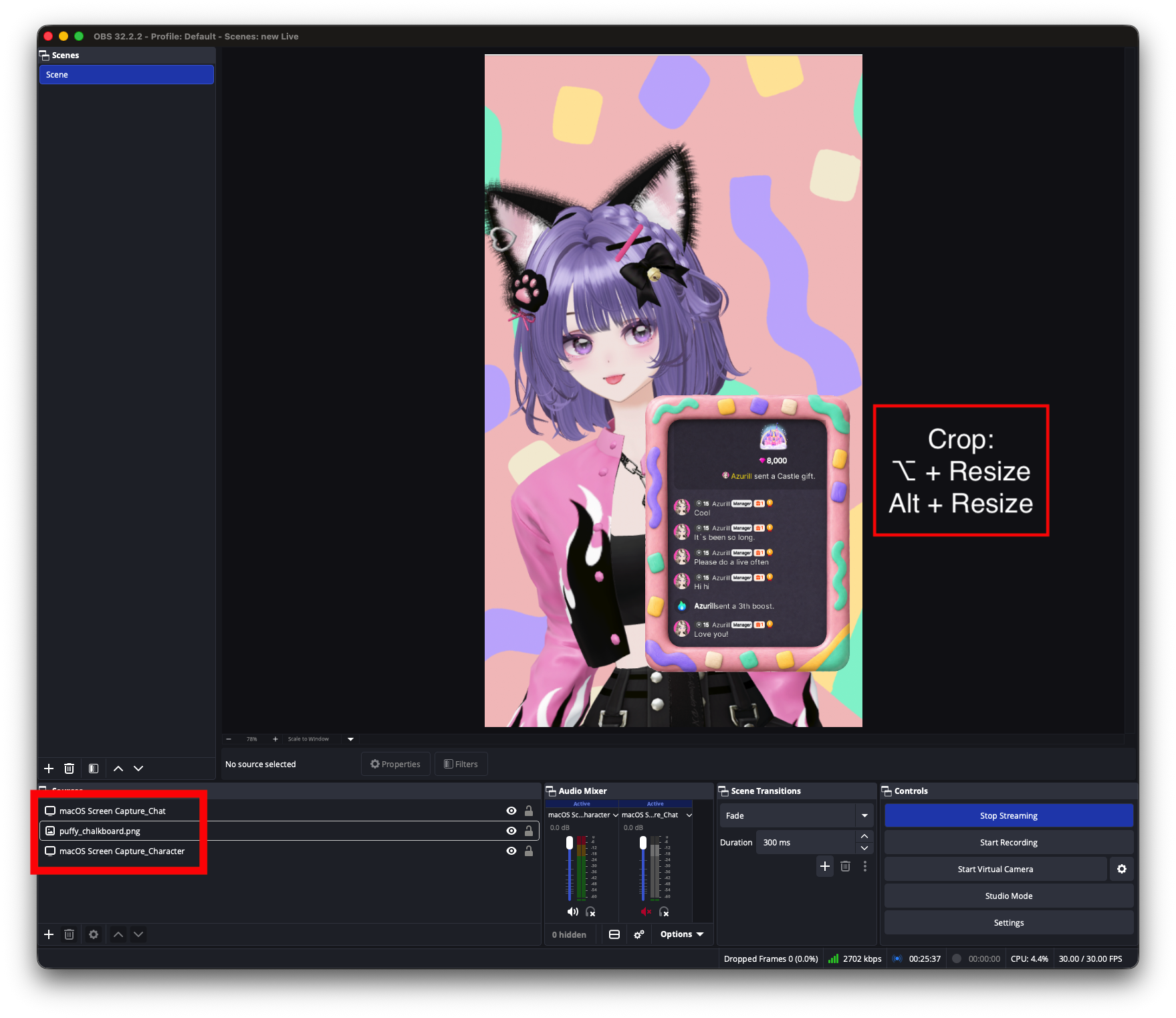Click the CPU: 4.4% status entry

point(1030,958)
